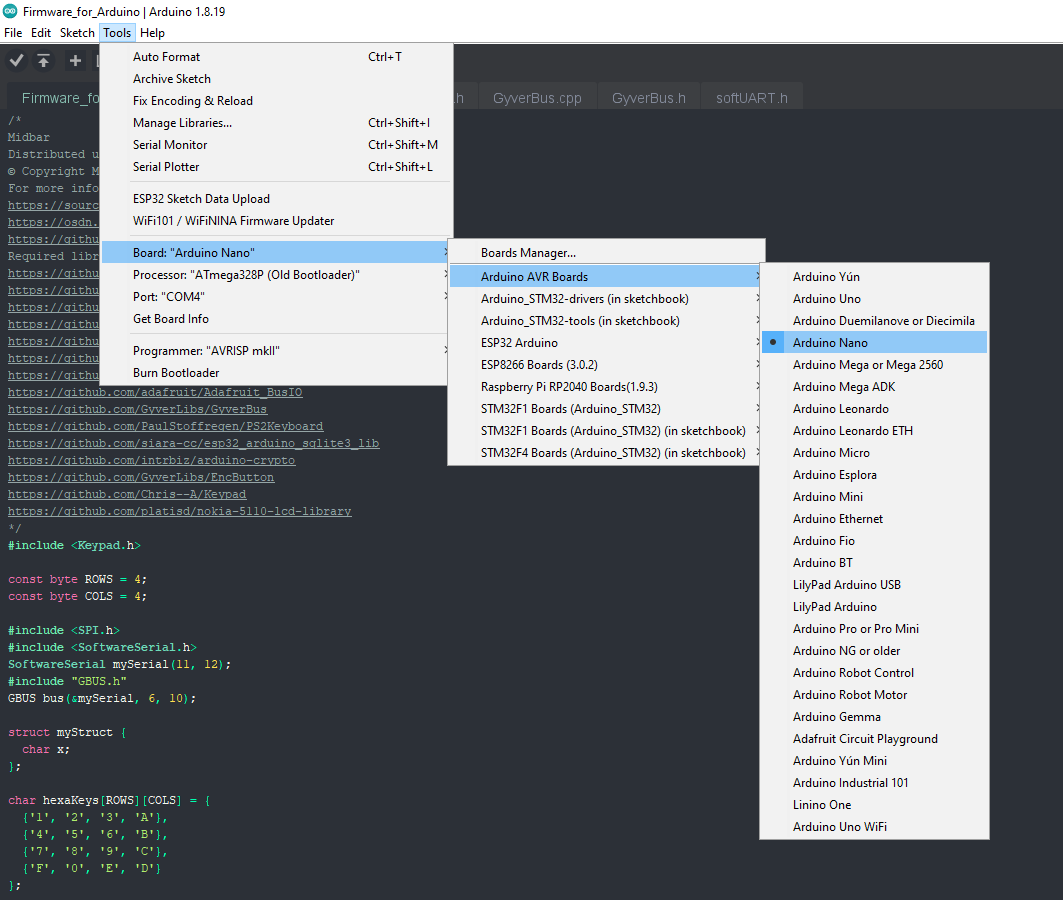Click the Verify checkmark toolbar icon

[17, 61]
